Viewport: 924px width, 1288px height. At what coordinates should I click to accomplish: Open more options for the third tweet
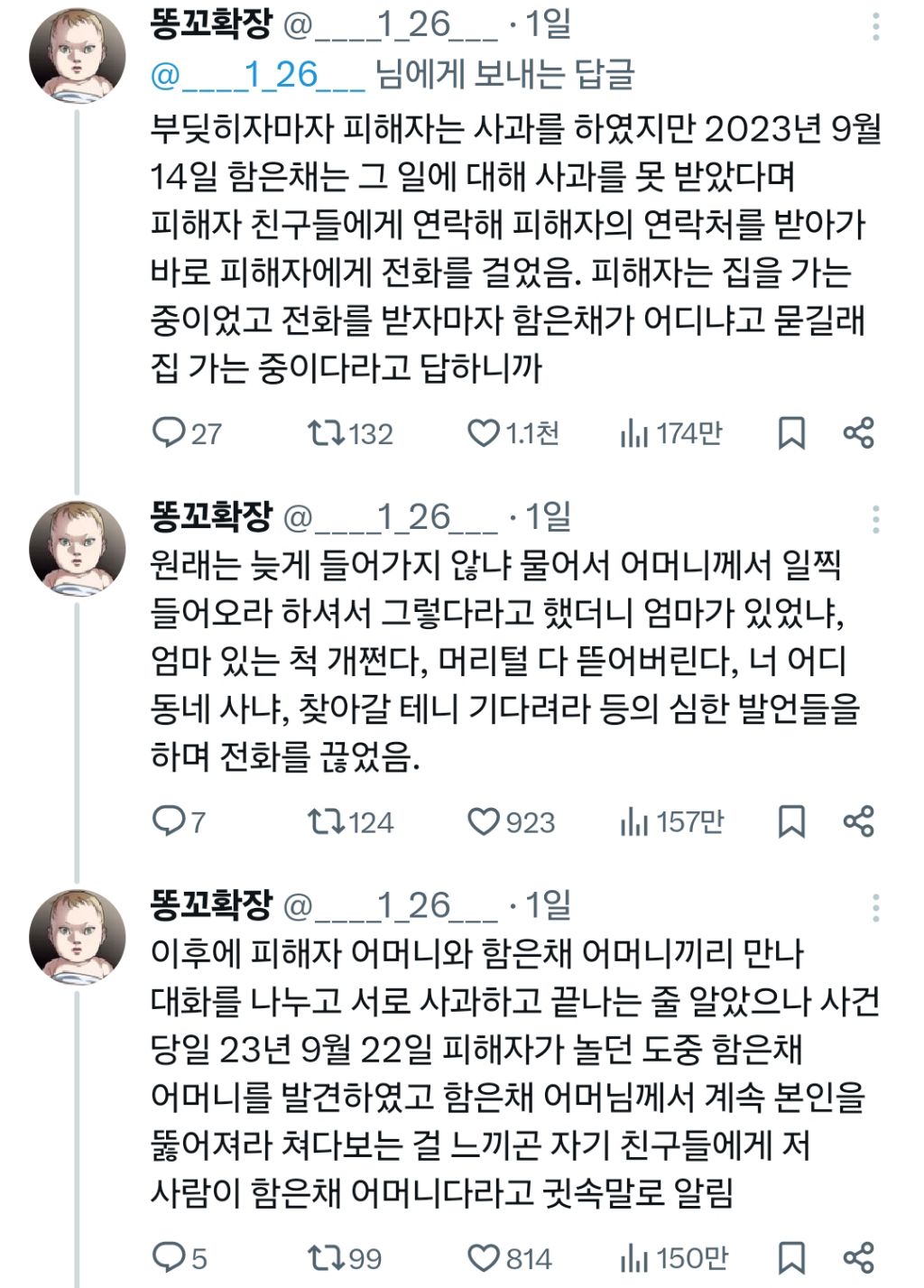click(x=875, y=907)
